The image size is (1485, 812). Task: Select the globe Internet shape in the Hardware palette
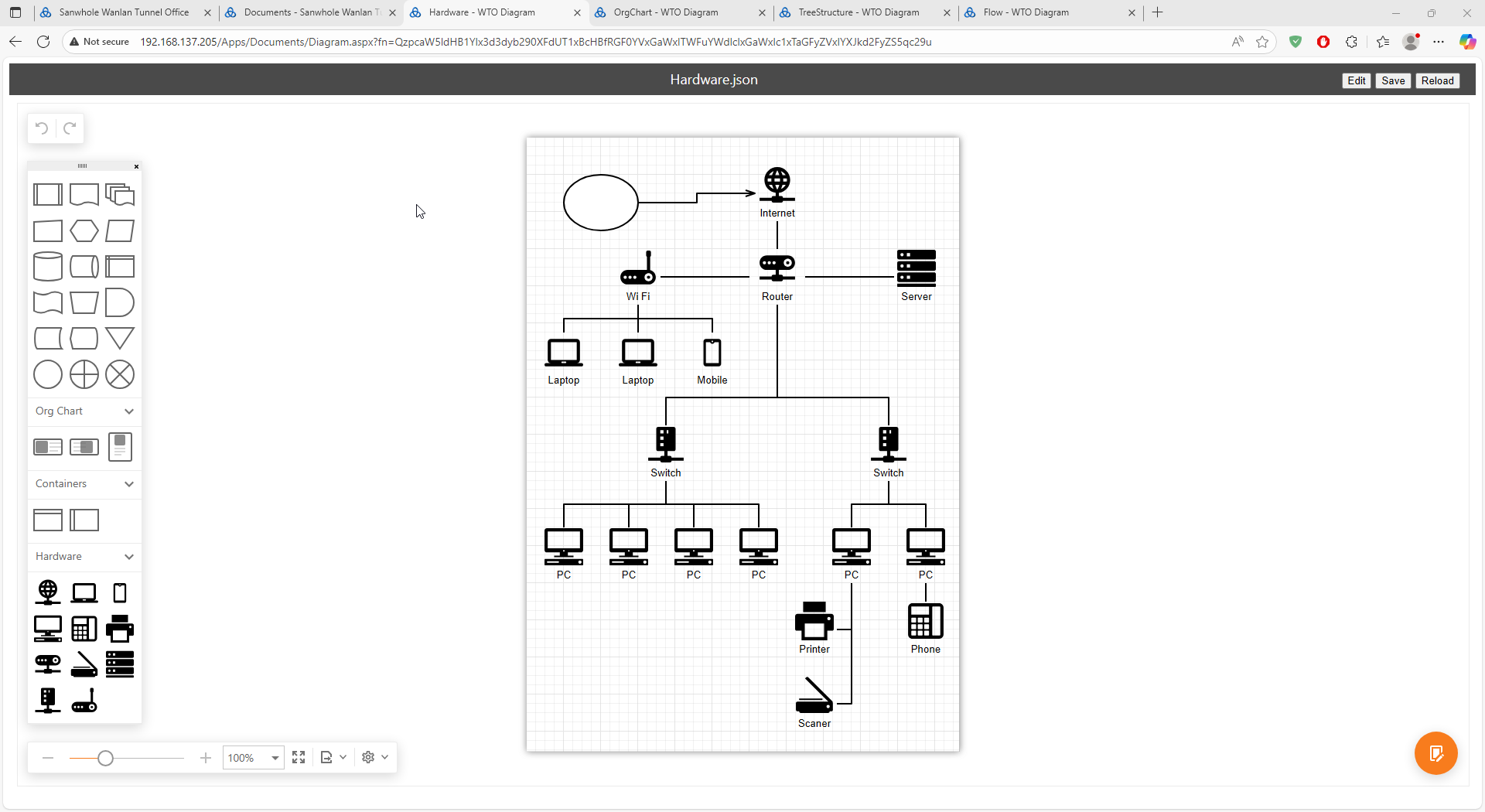48,592
